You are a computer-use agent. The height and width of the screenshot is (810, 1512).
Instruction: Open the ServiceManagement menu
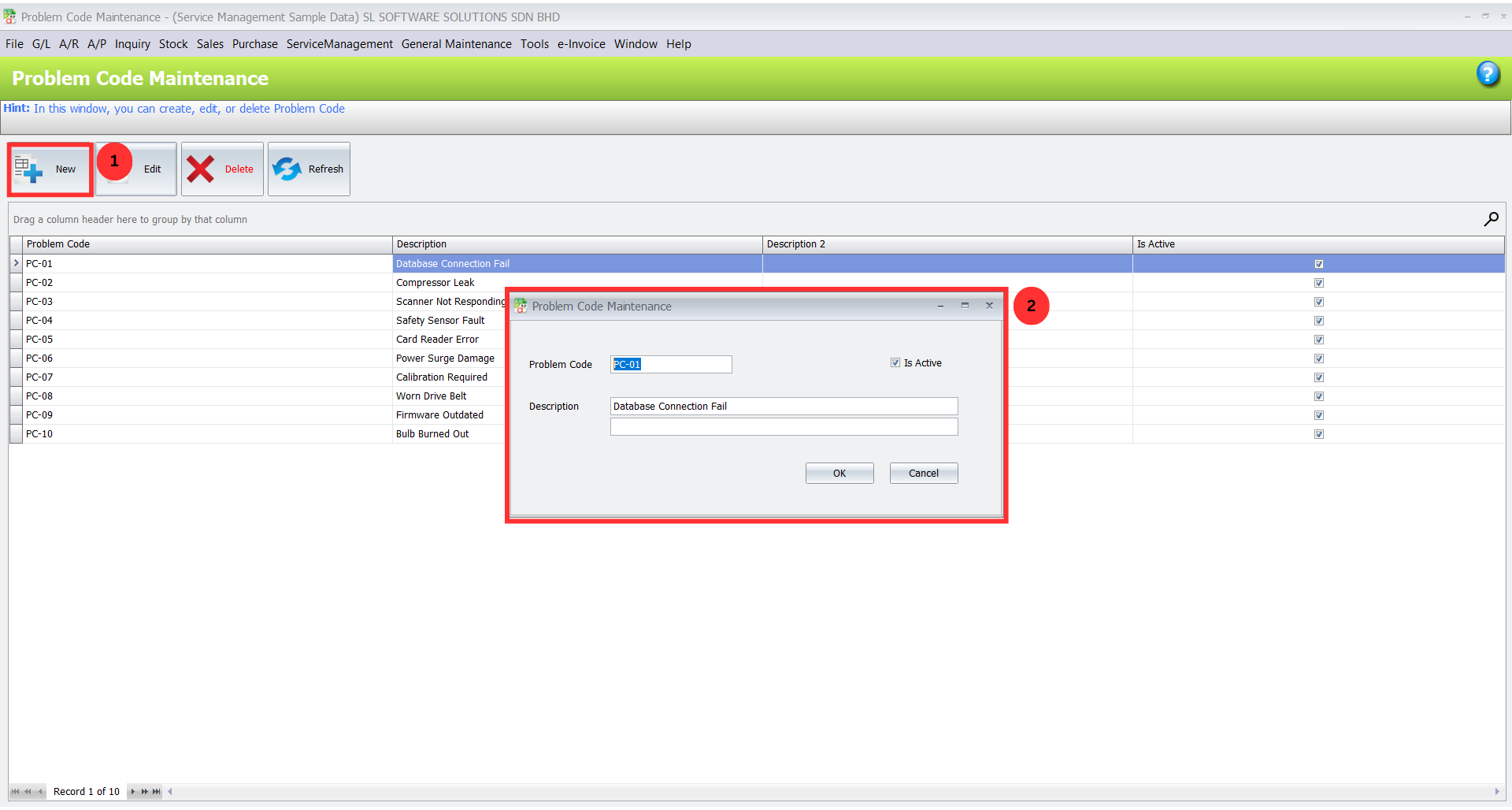(x=339, y=44)
